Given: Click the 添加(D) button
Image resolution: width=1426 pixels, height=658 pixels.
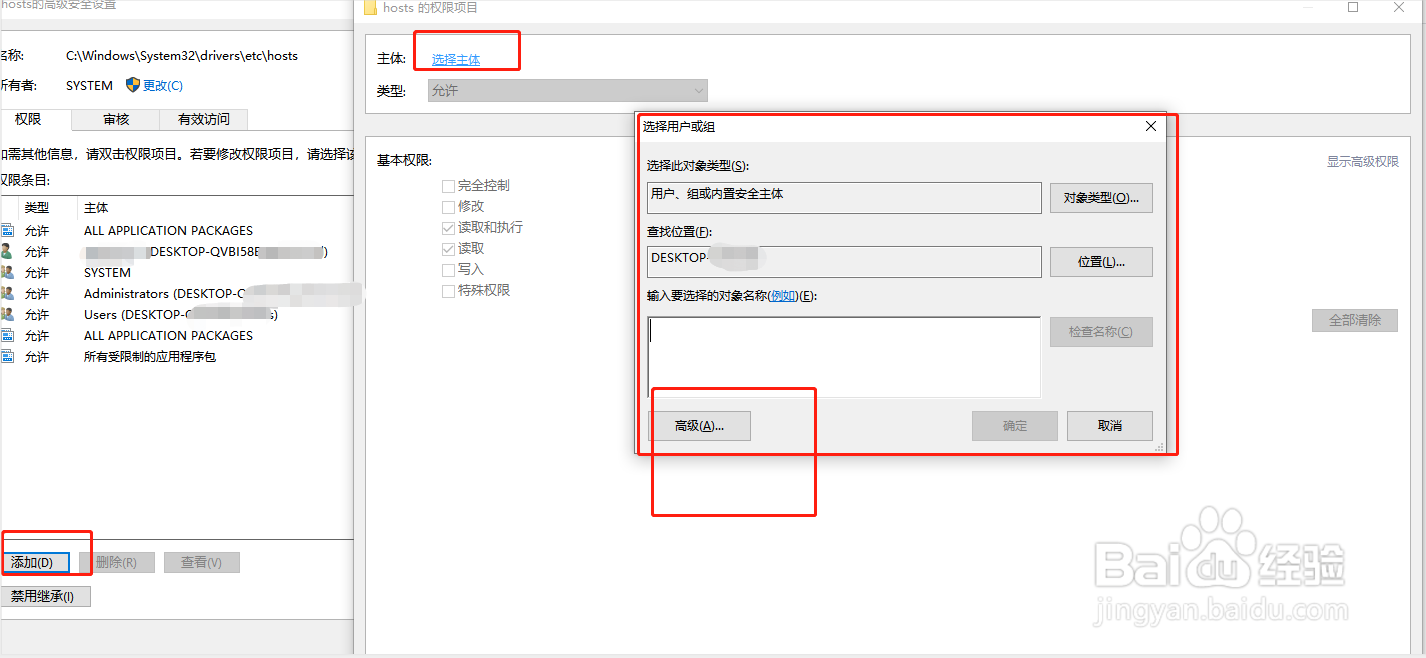Looking at the screenshot, I should point(36,562).
